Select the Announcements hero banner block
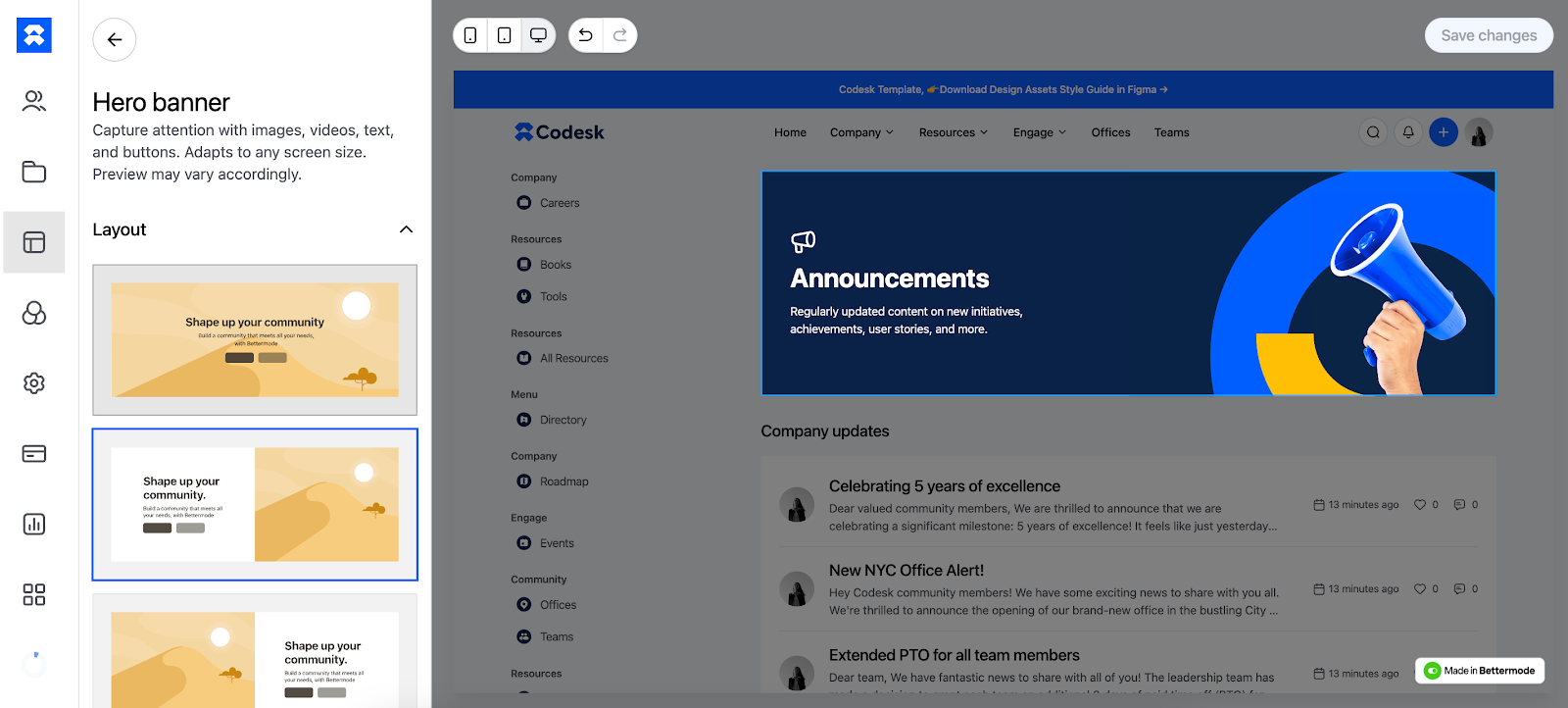The image size is (1568, 708). pos(1128,283)
